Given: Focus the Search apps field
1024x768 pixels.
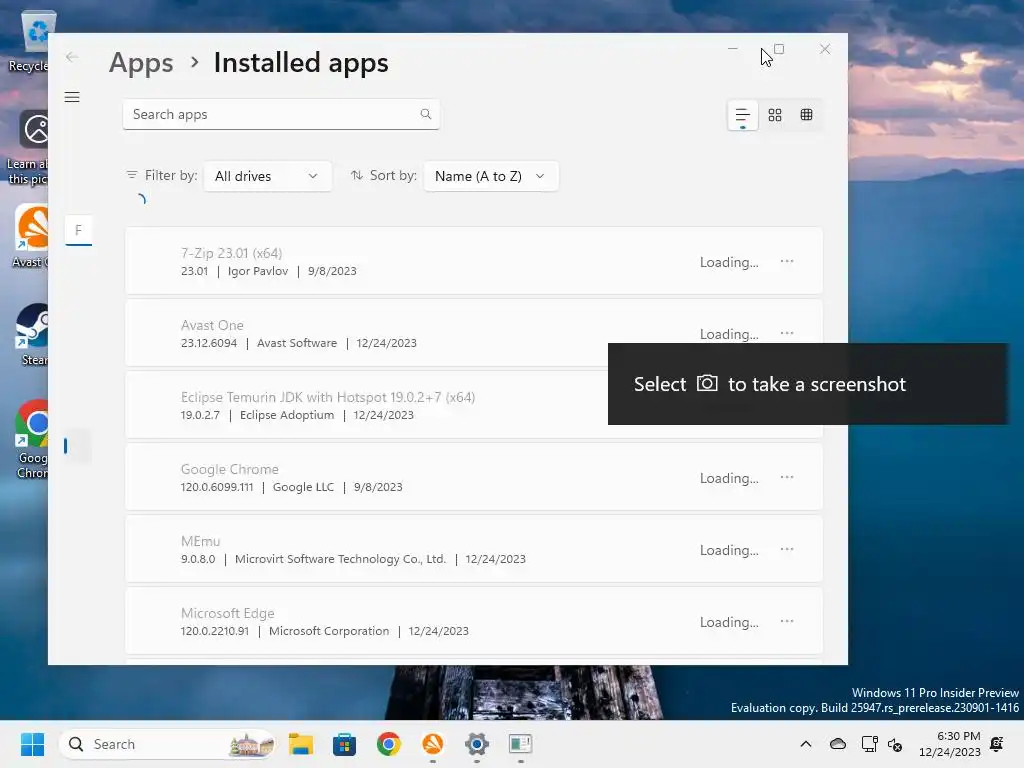Looking at the screenshot, I should [281, 114].
